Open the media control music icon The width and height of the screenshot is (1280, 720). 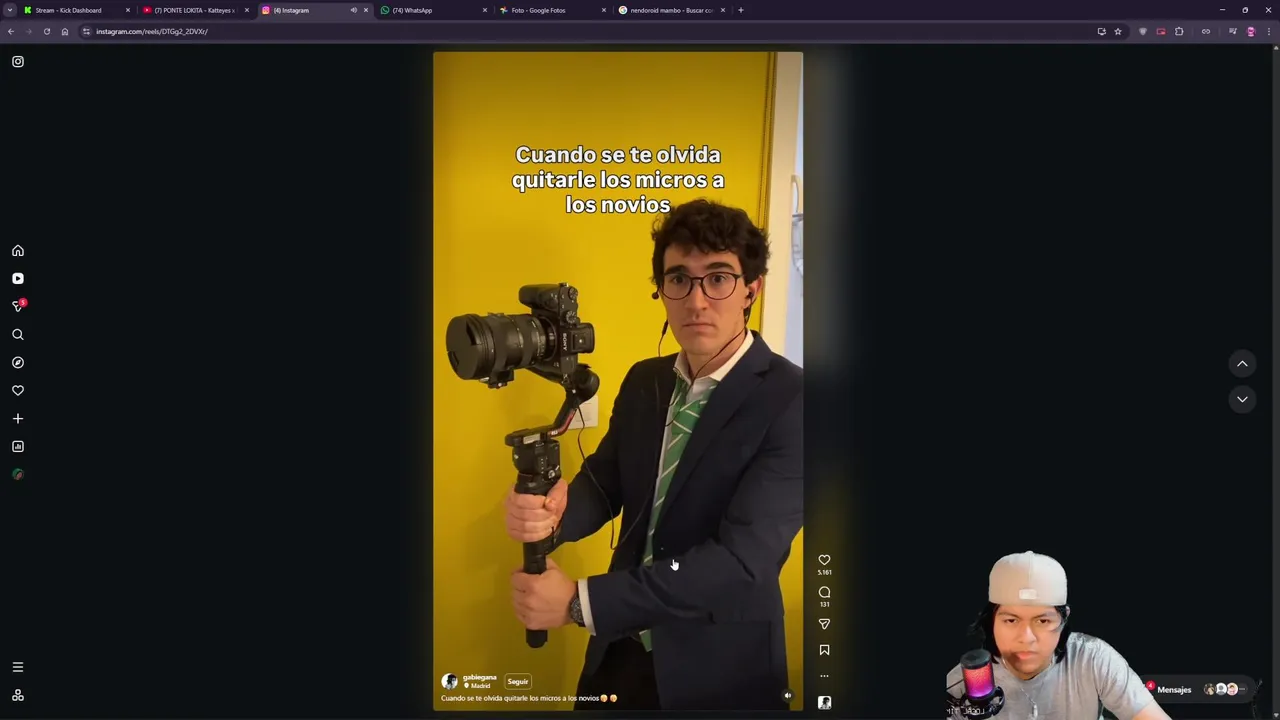pyautogui.click(x=1232, y=31)
